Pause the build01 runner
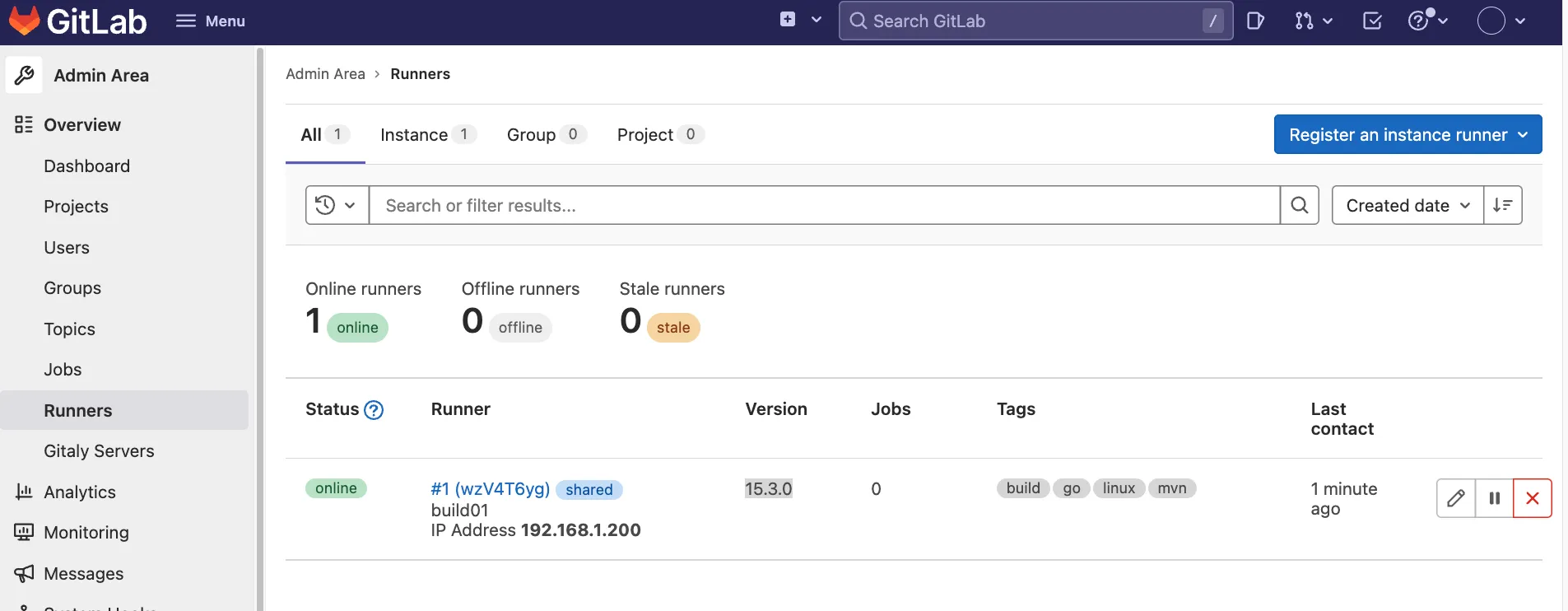 pyautogui.click(x=1494, y=498)
